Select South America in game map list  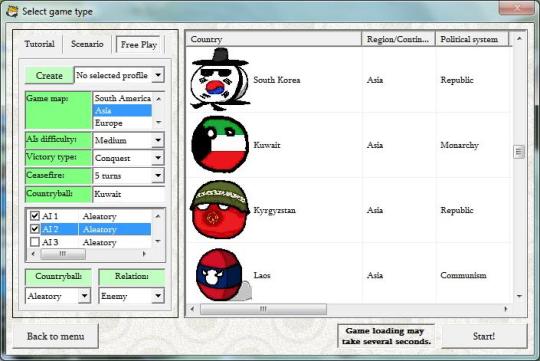pos(123,98)
